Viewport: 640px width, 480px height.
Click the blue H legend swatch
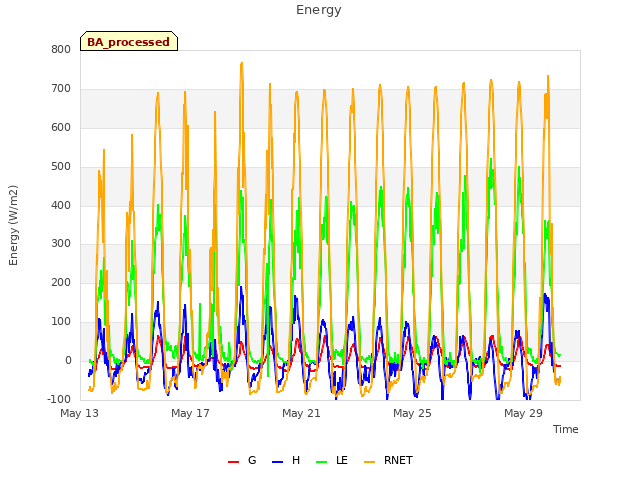coord(277,462)
